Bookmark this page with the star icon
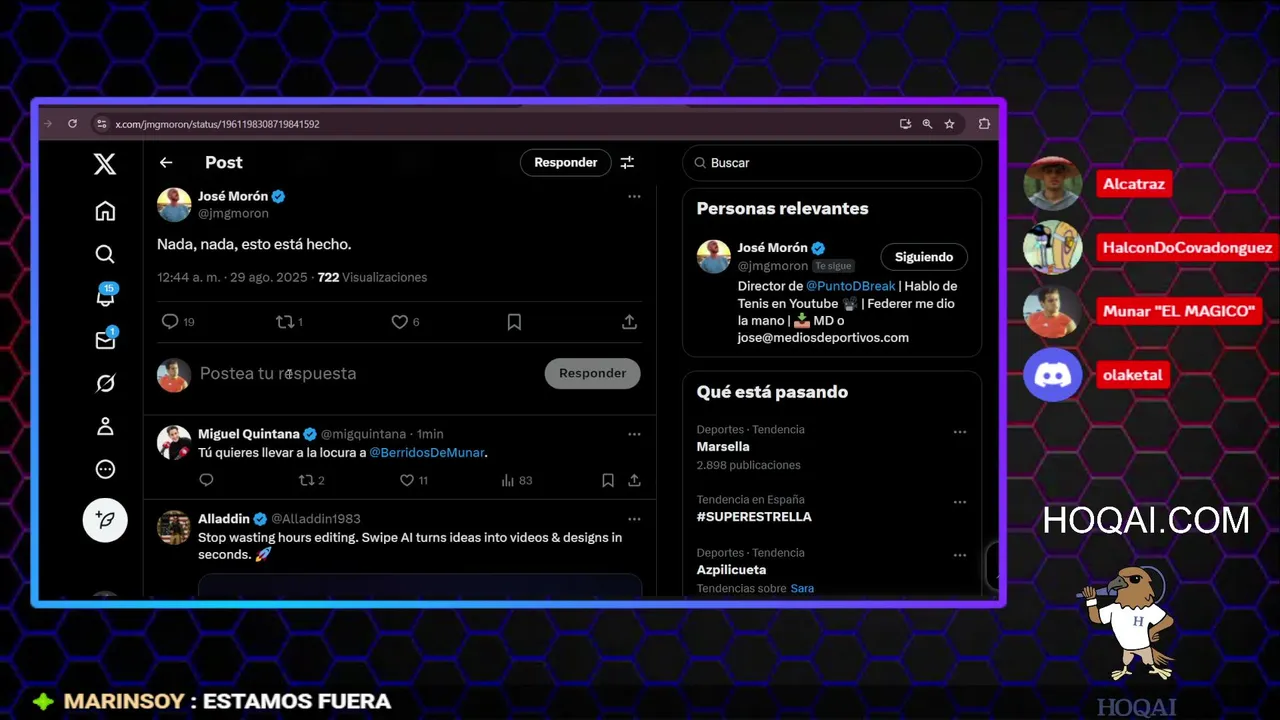Viewport: 1280px width, 720px height. coord(949,124)
